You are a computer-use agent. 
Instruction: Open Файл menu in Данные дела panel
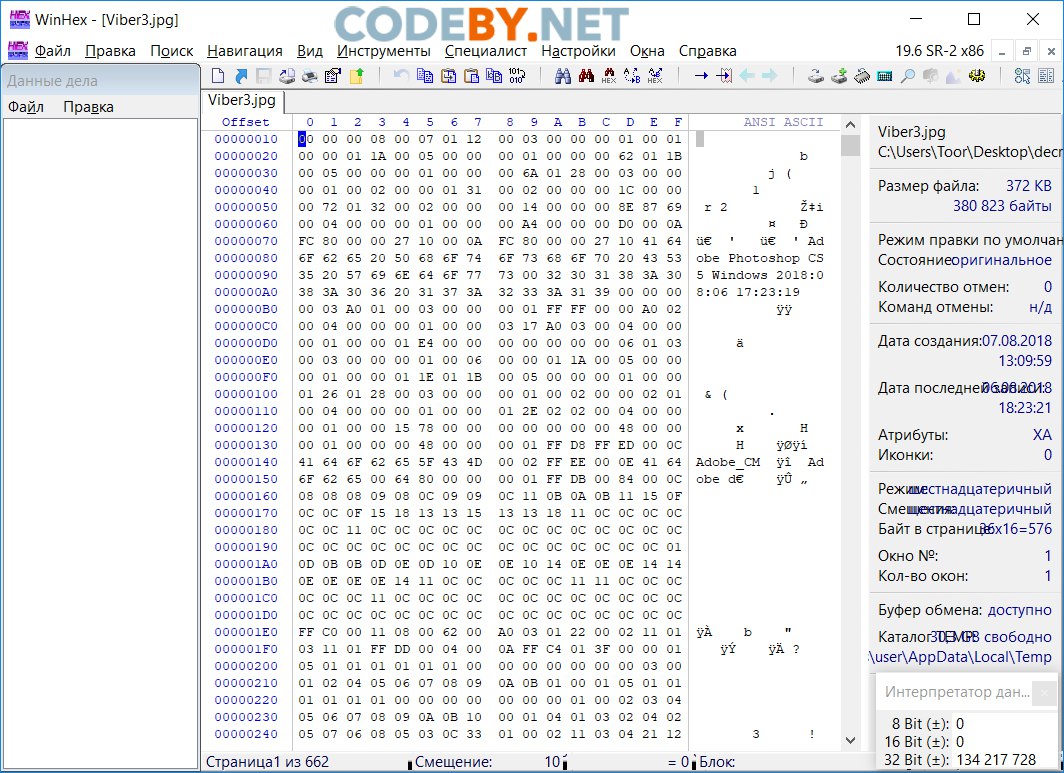[x=26, y=107]
